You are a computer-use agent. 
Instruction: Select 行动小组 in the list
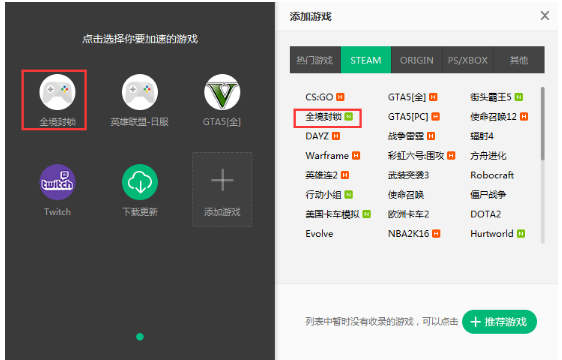click(x=323, y=195)
